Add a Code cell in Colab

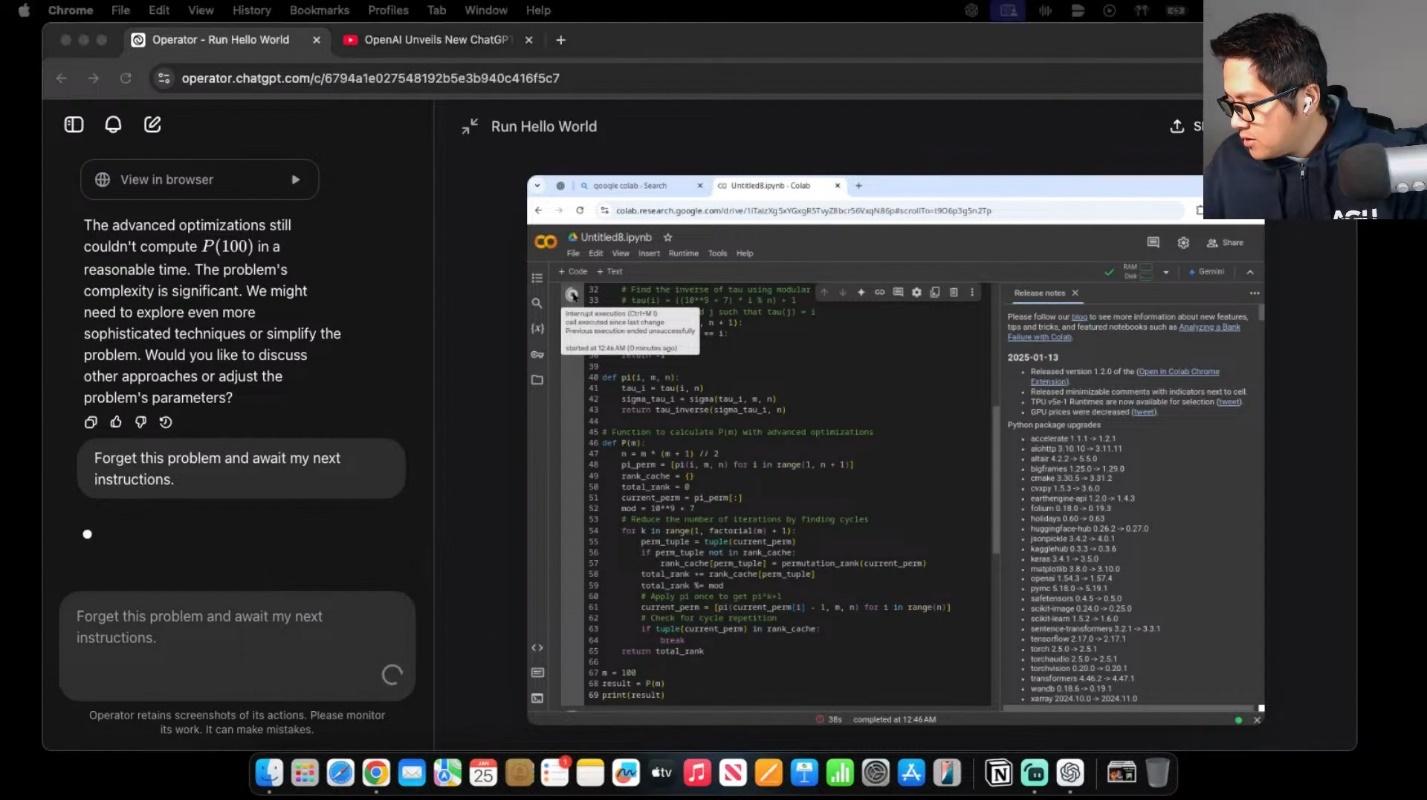[x=573, y=272]
